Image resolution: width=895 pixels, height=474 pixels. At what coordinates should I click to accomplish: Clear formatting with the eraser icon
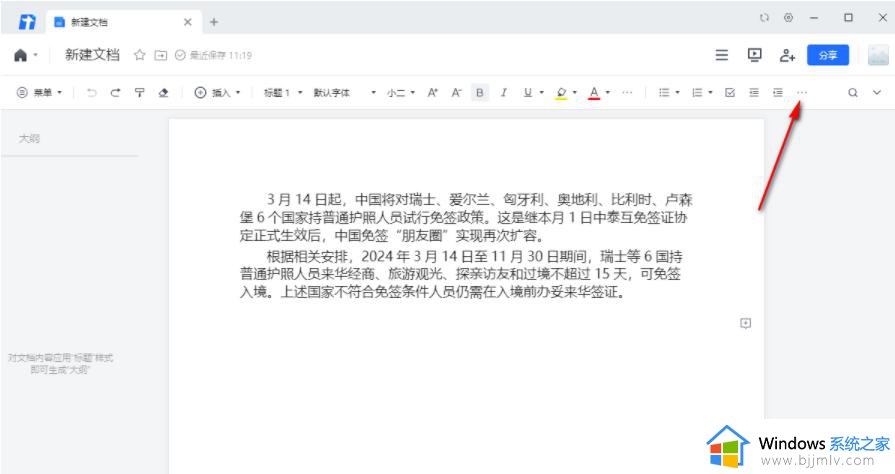(x=163, y=93)
